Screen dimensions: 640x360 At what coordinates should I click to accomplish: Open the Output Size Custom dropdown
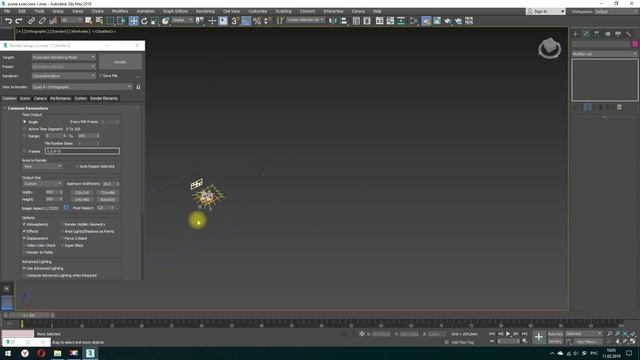tap(42, 184)
